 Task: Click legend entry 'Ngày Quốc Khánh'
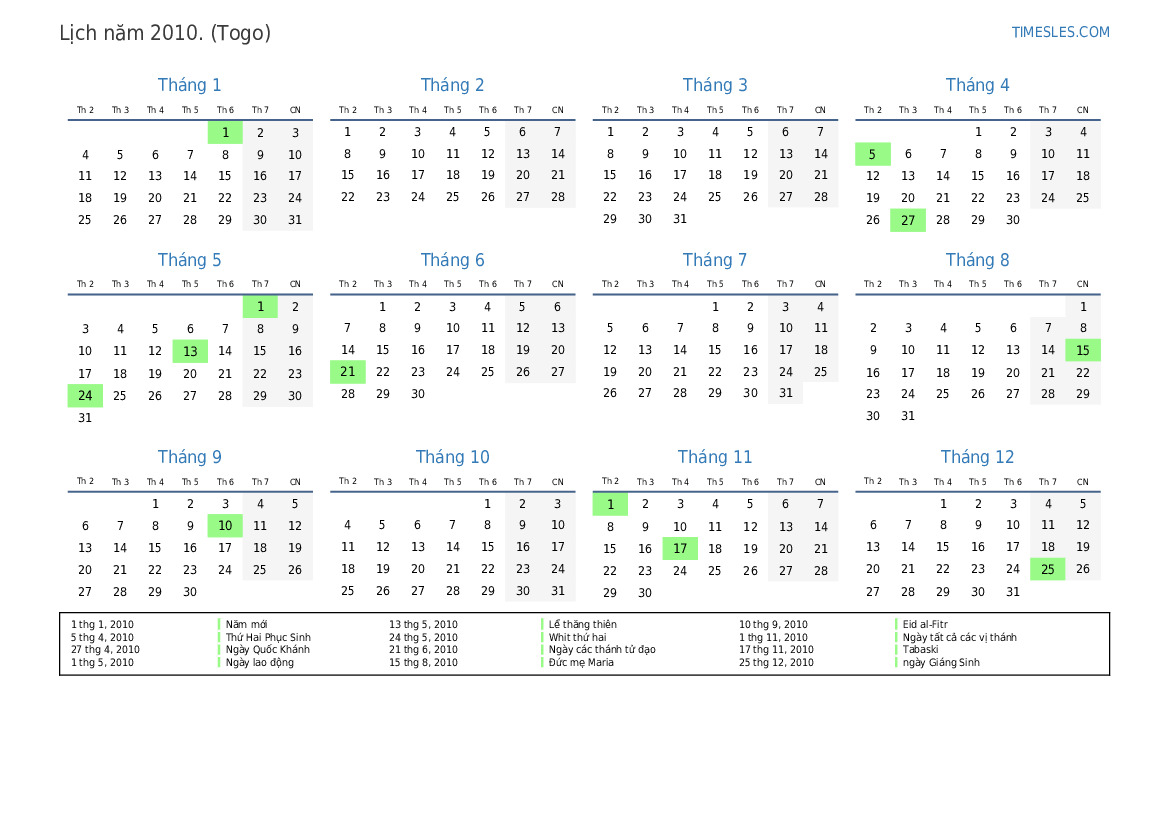(268, 650)
